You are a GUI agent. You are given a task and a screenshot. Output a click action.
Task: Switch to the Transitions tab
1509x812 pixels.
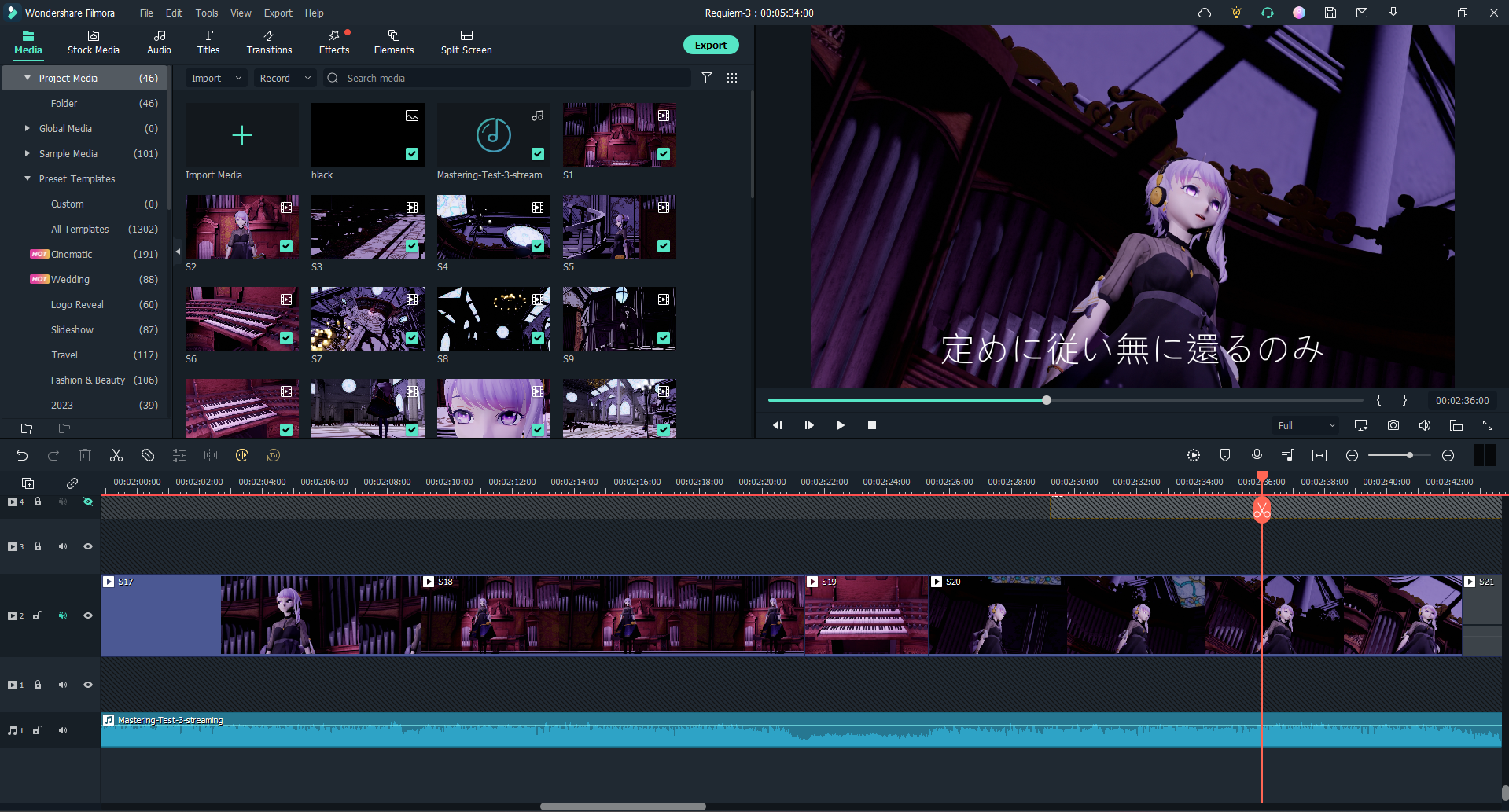(x=269, y=42)
